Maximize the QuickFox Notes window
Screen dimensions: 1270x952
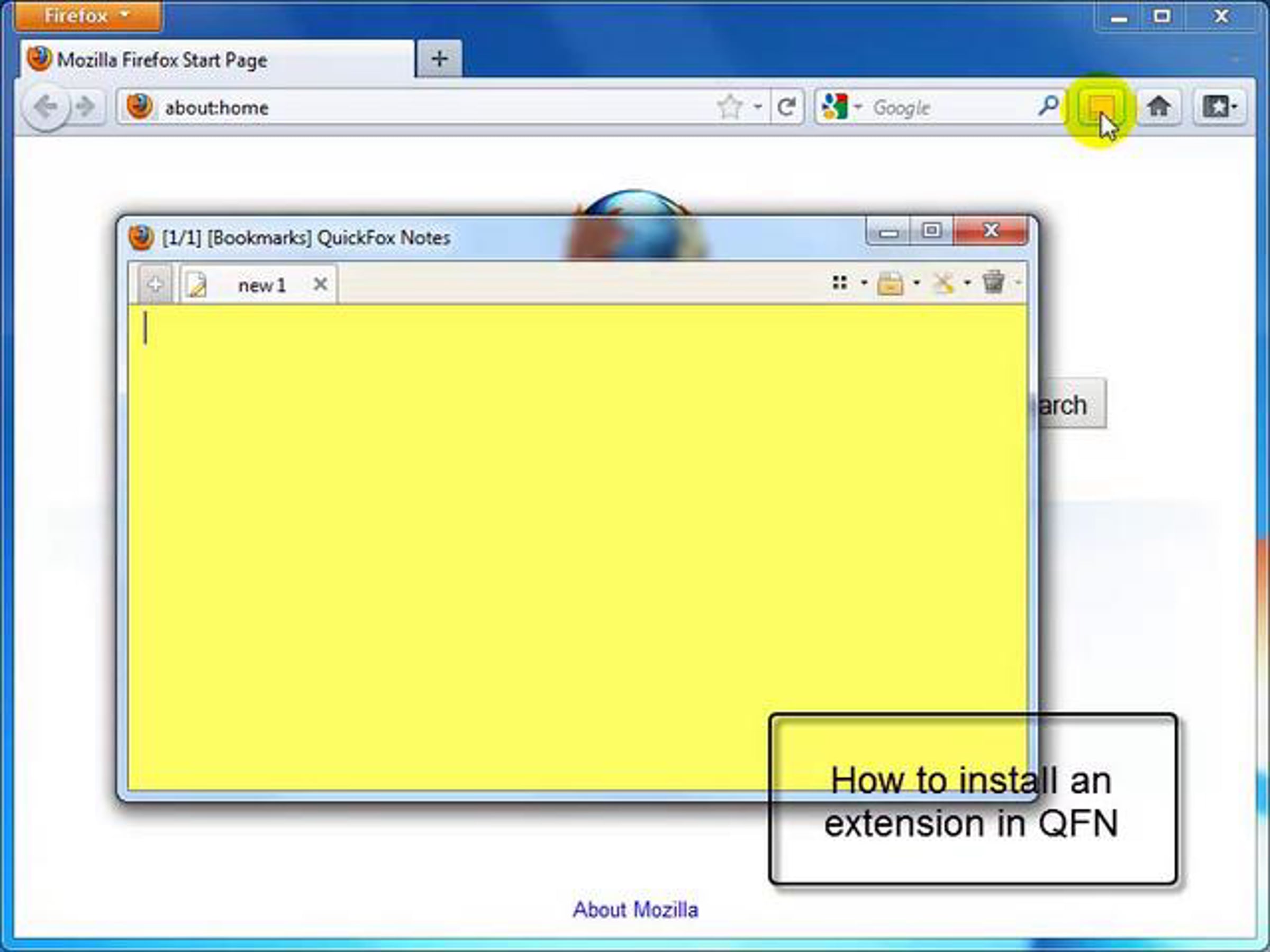[x=931, y=231]
